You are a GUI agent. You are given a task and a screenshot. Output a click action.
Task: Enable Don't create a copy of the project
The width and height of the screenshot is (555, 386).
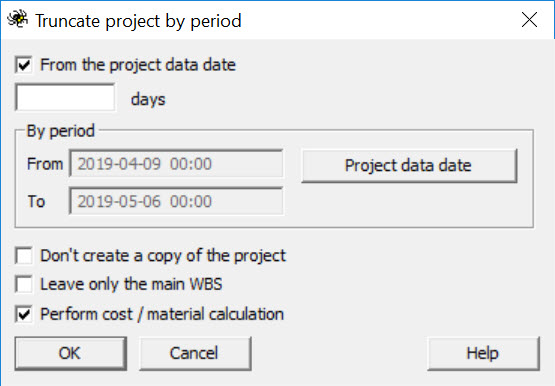pyautogui.click(x=24, y=255)
